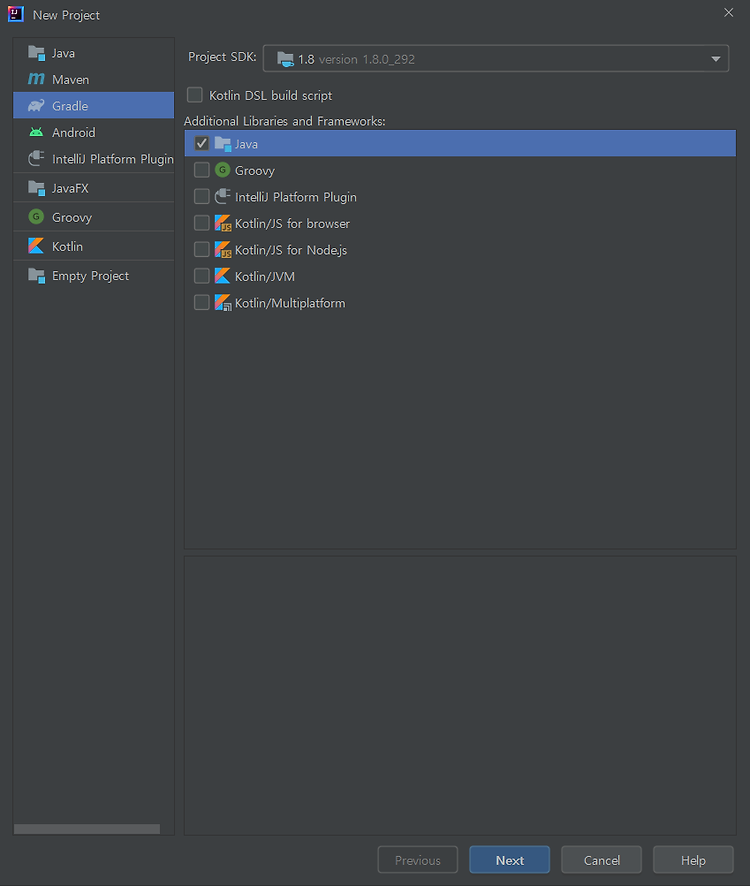Image resolution: width=750 pixels, height=886 pixels.
Task: Select Kotlin/Multiplatform row in frameworks
Action: (x=460, y=303)
